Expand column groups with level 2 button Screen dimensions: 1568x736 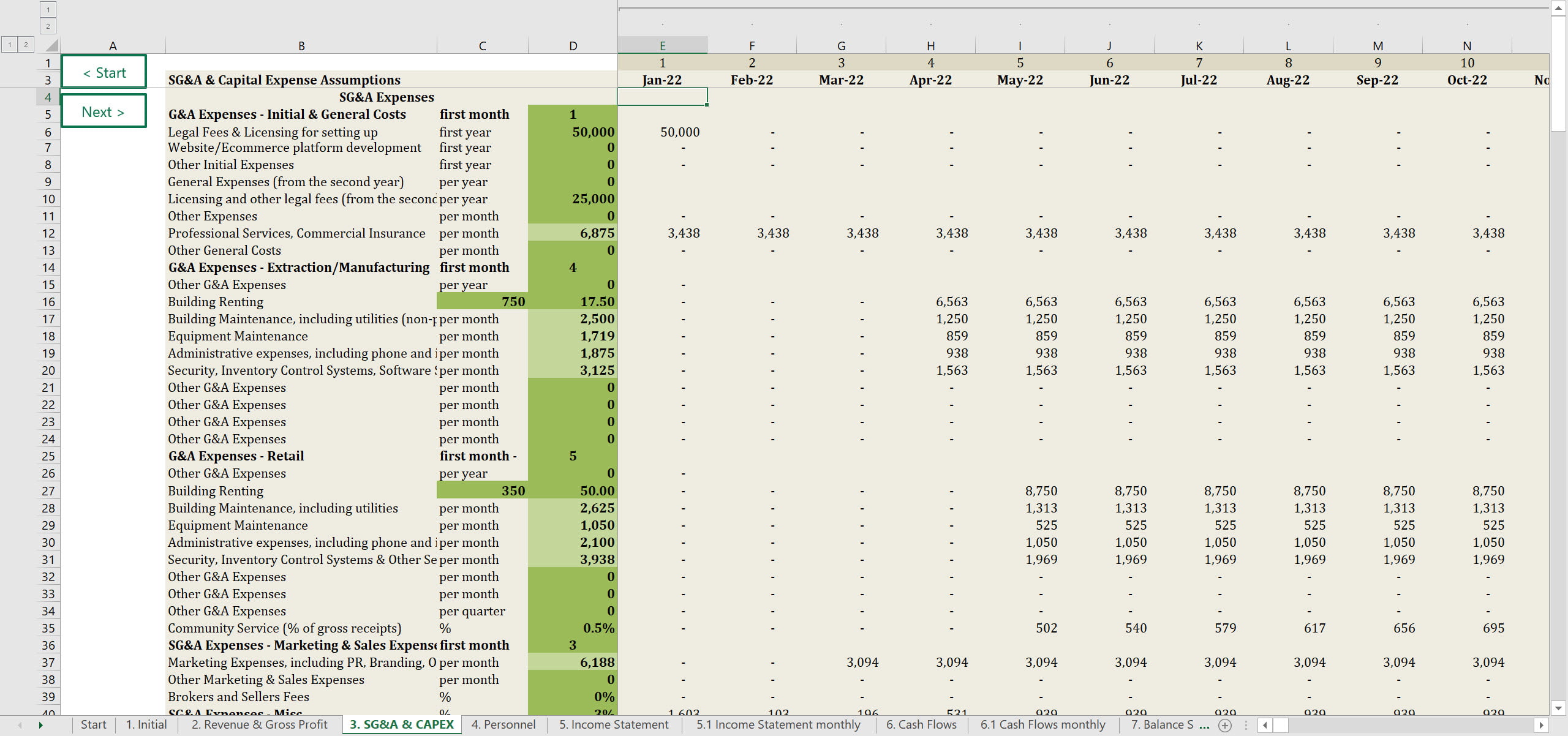(48, 26)
